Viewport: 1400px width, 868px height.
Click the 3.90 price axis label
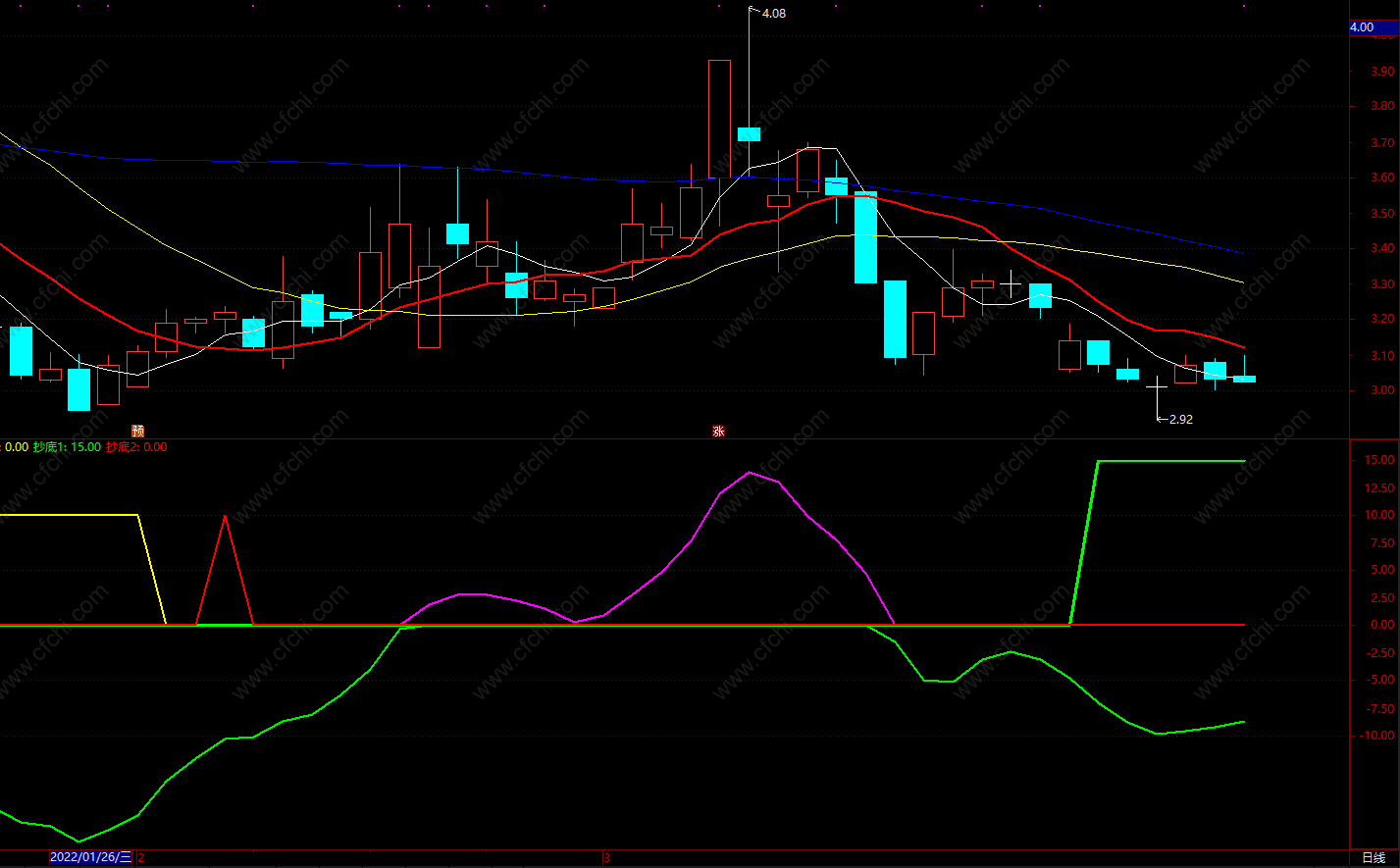click(x=1383, y=72)
